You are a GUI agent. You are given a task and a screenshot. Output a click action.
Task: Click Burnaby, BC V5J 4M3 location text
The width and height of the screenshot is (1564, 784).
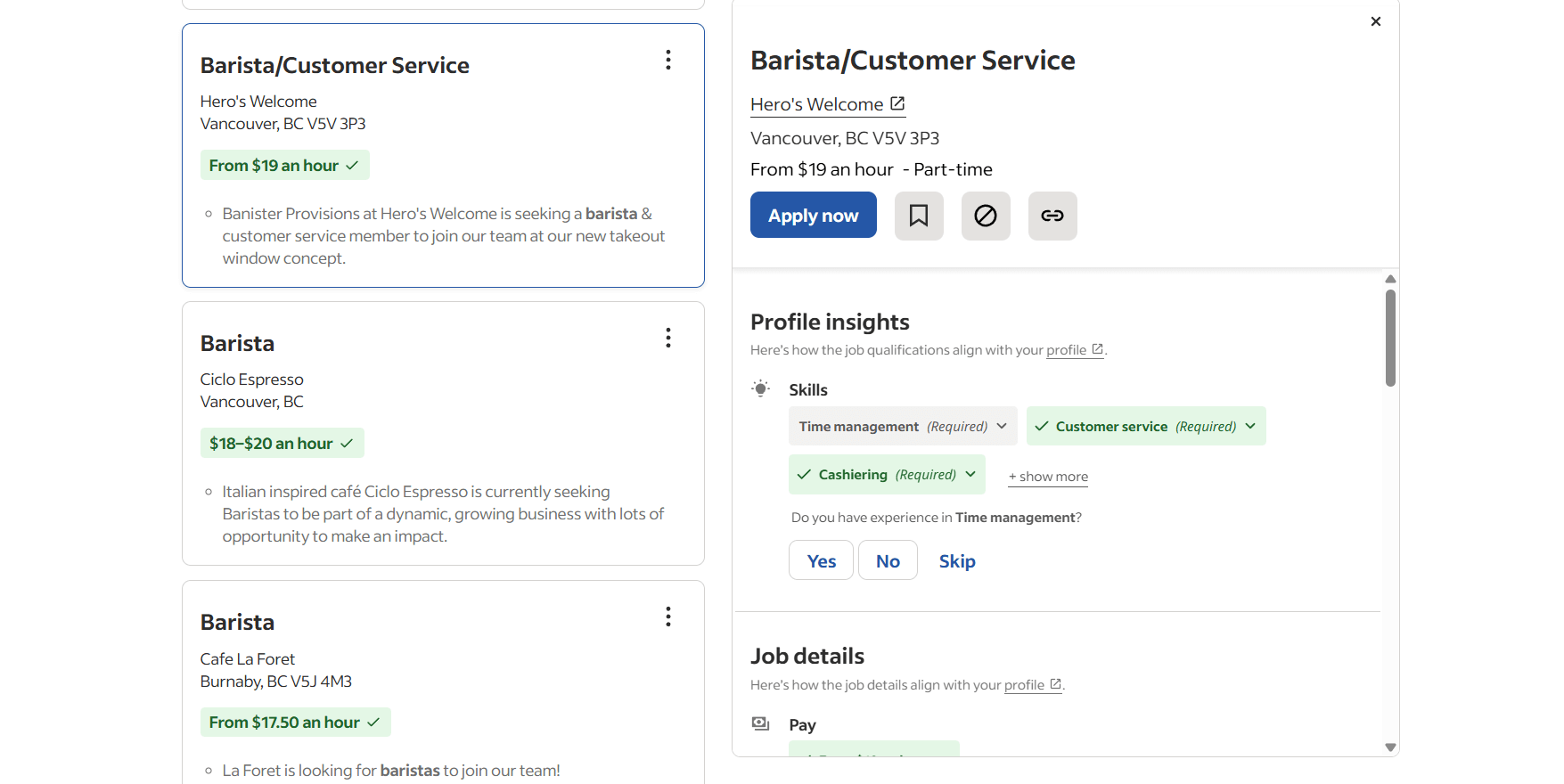click(276, 682)
